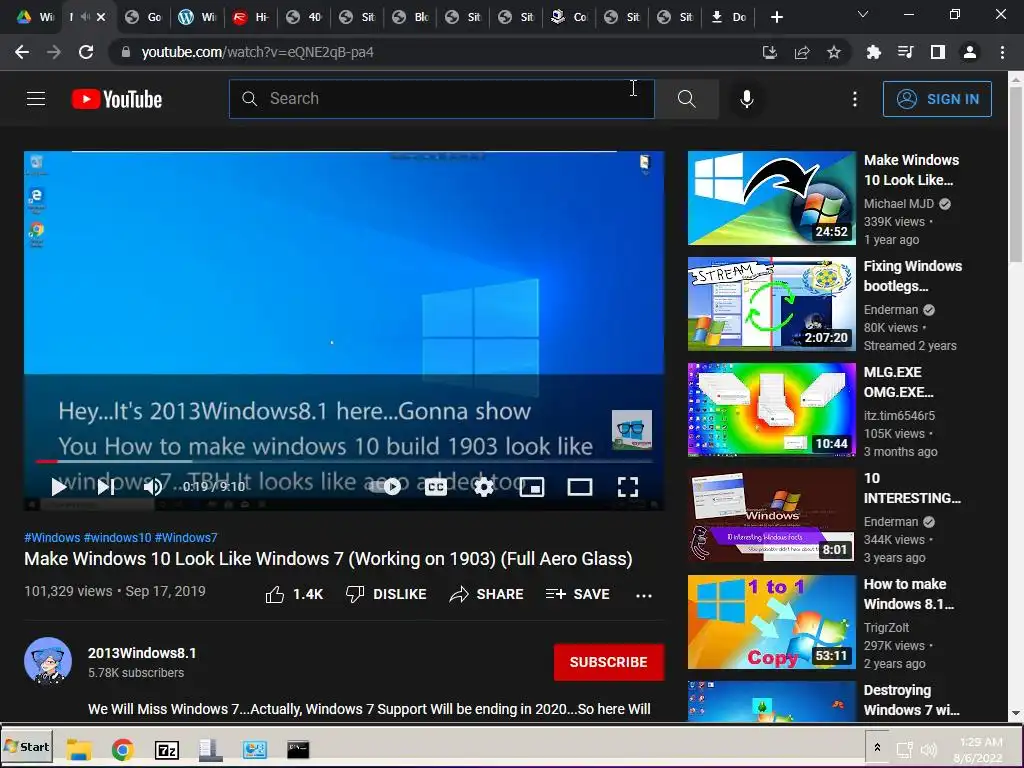
Task: Focus the YouTube Search input field
Action: [441, 99]
